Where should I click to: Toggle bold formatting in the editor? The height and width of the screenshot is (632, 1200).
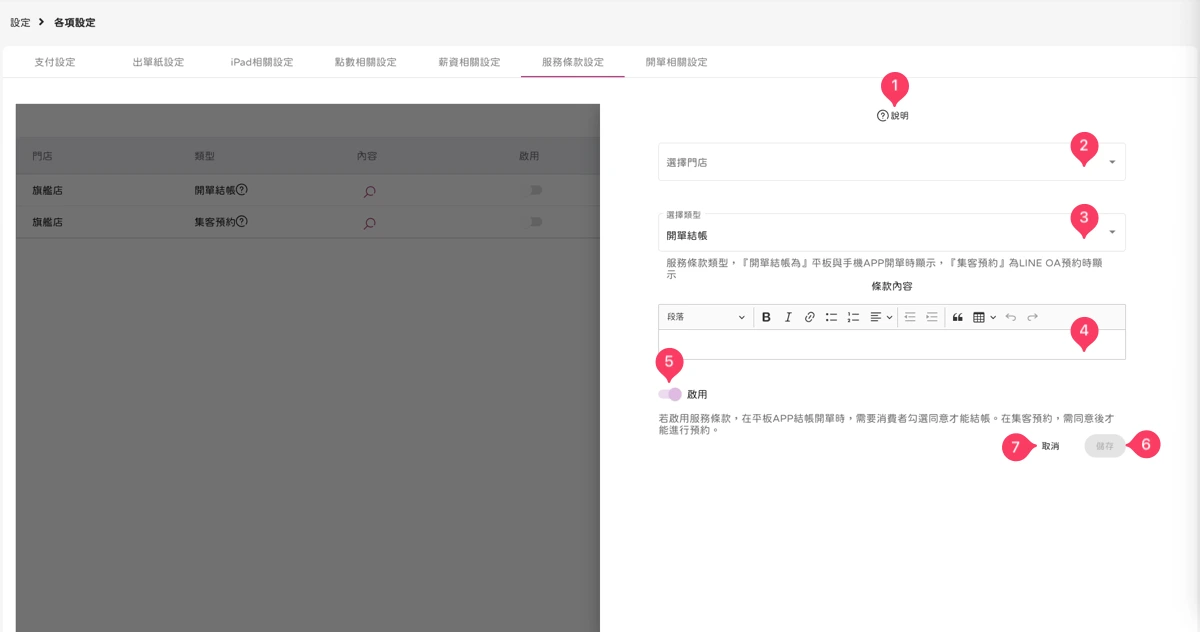[766, 317]
